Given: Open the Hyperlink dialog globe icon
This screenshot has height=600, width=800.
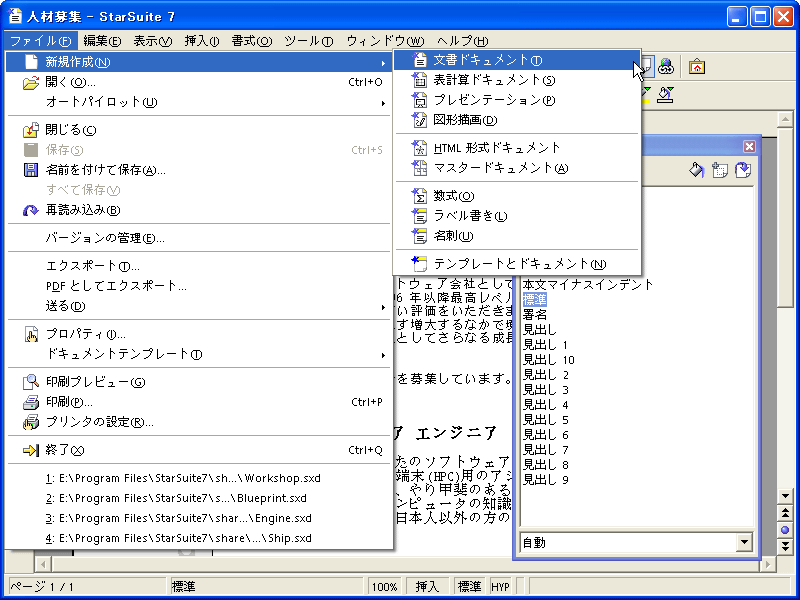Looking at the screenshot, I should [x=666, y=66].
